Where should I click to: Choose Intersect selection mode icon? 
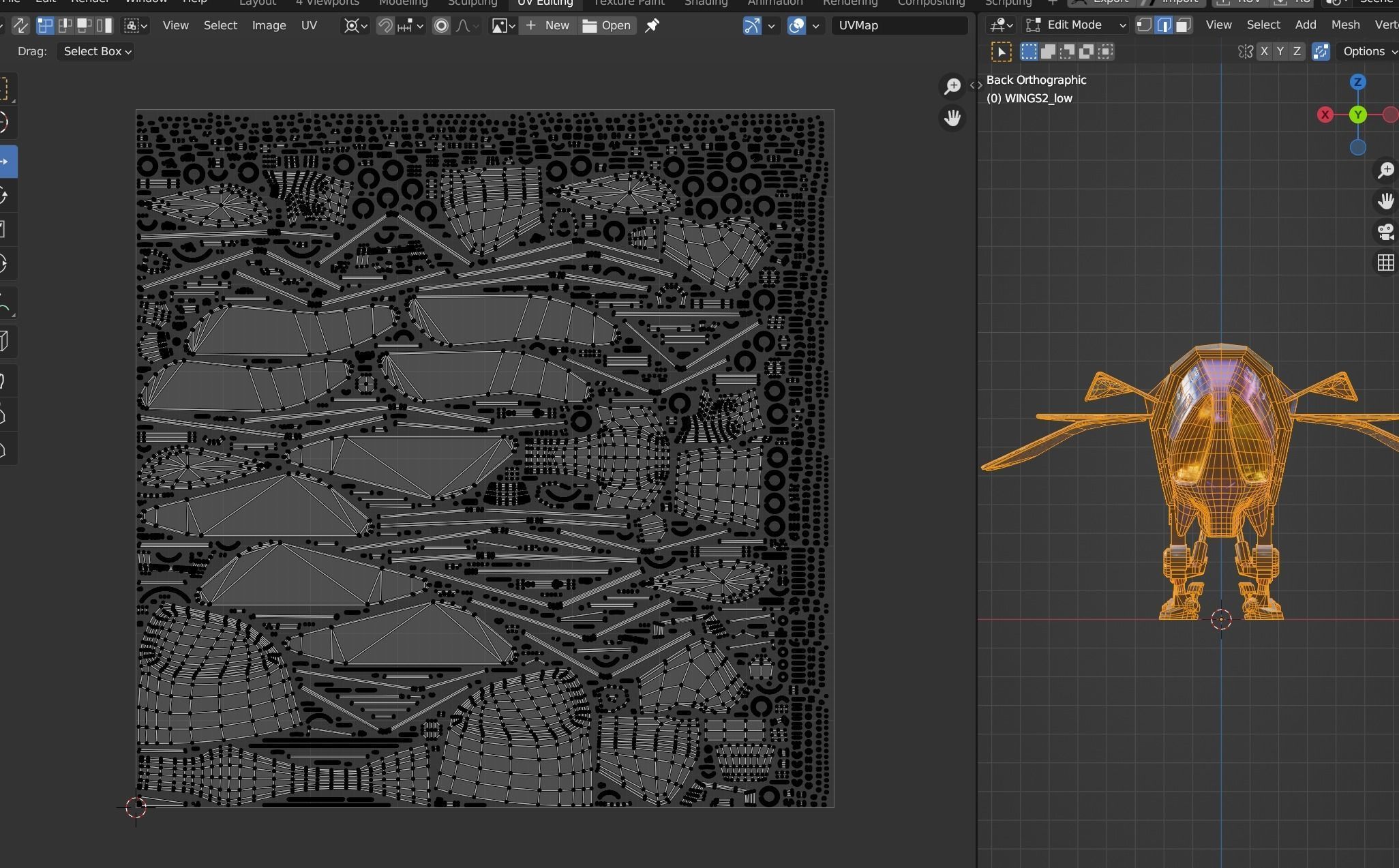coord(1105,51)
